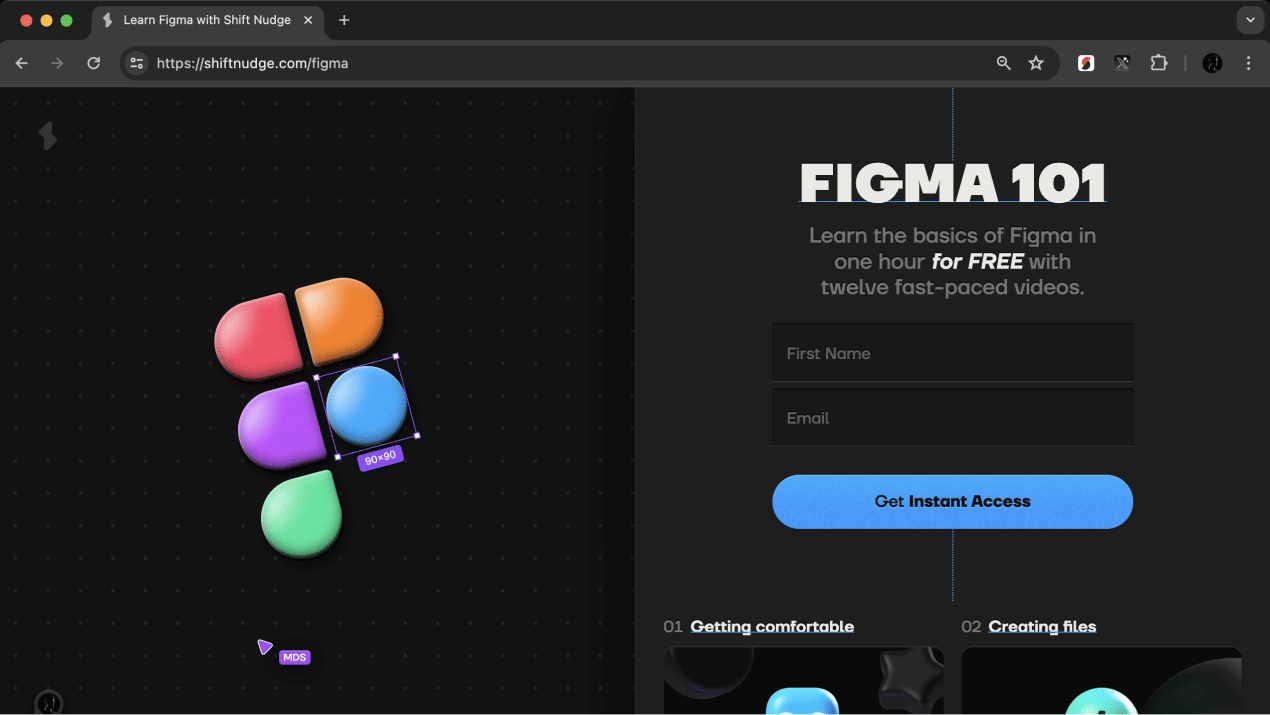Open the Chrome three-dot menu
Viewport: 1270px width, 715px height.
click(1248, 63)
